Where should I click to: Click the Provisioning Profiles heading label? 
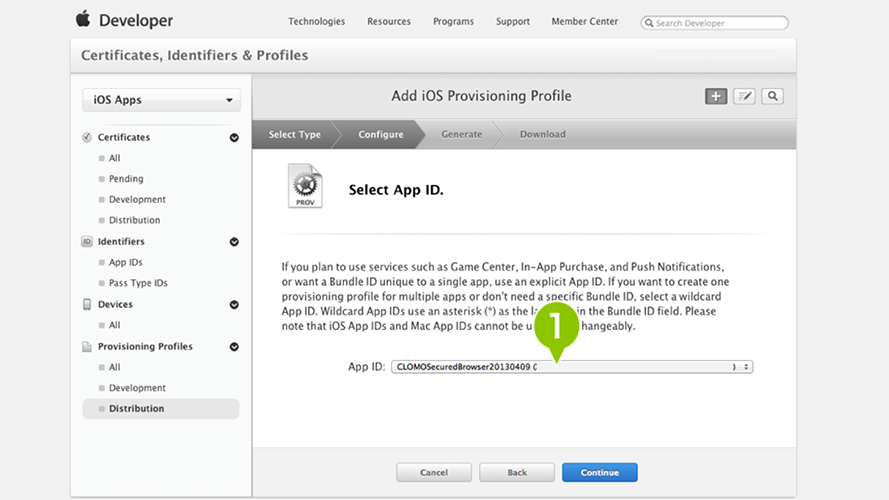coord(145,346)
